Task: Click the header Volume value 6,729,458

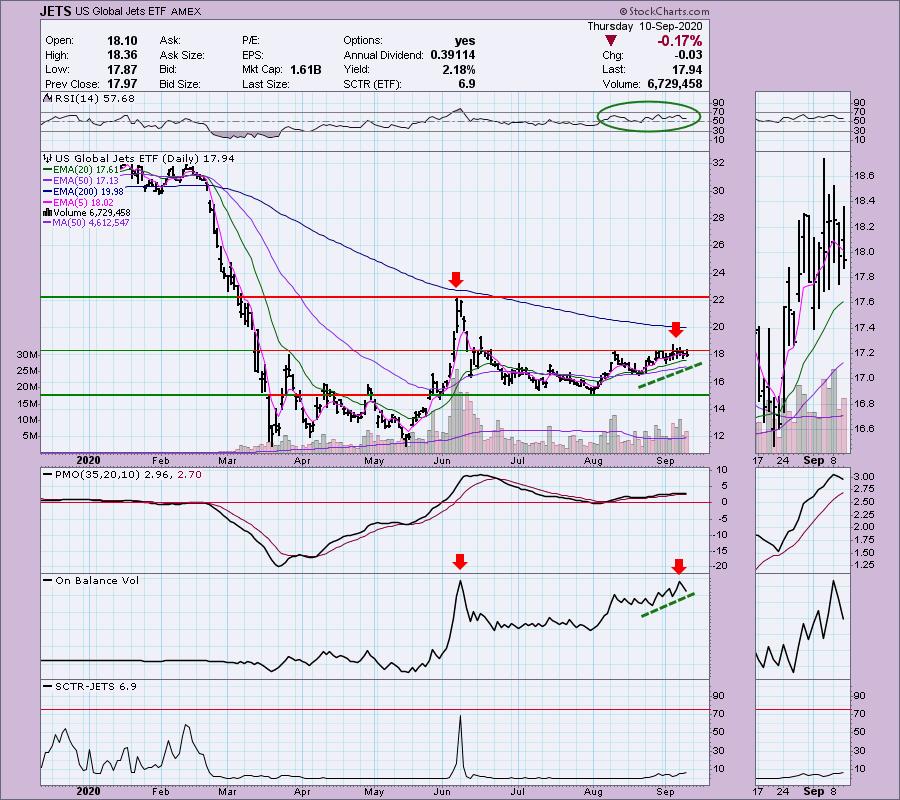Action: 675,84
